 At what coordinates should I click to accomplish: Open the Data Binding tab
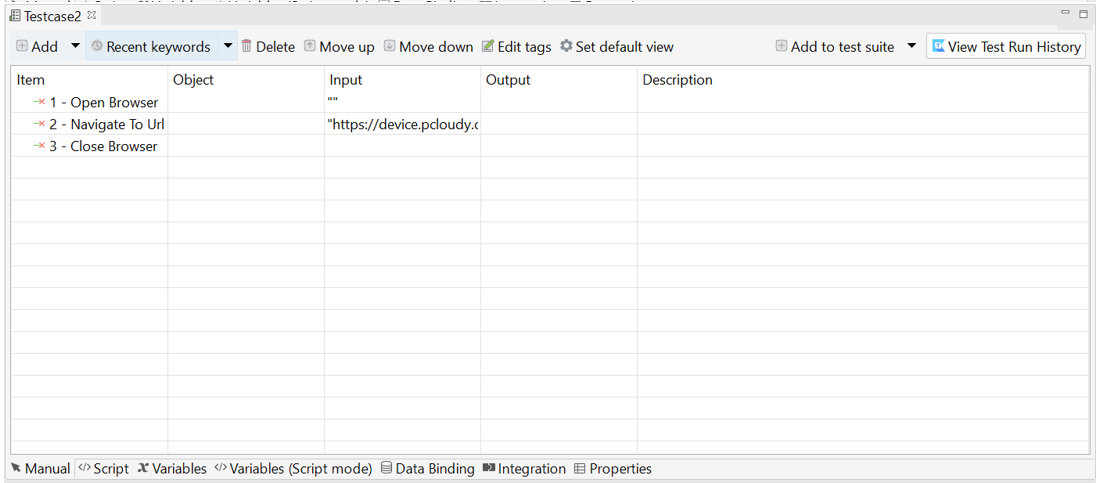point(428,468)
